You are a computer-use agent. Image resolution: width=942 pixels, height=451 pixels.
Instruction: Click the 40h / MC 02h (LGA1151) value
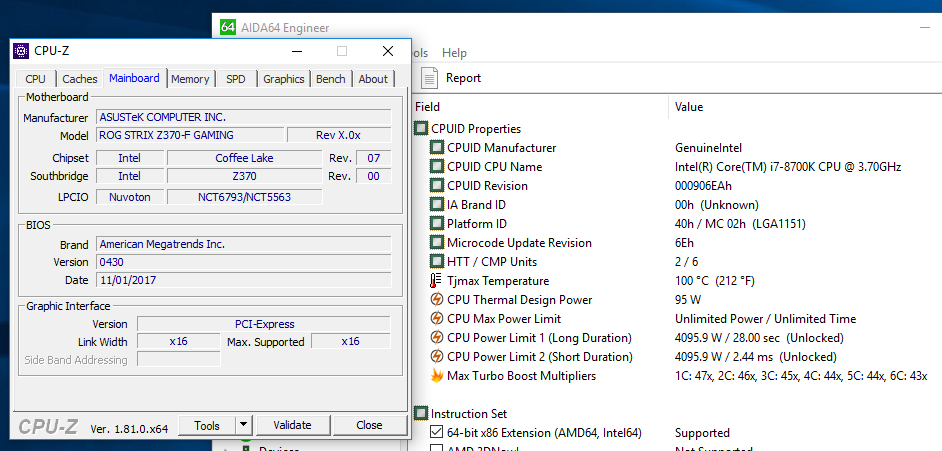[x=740, y=224]
